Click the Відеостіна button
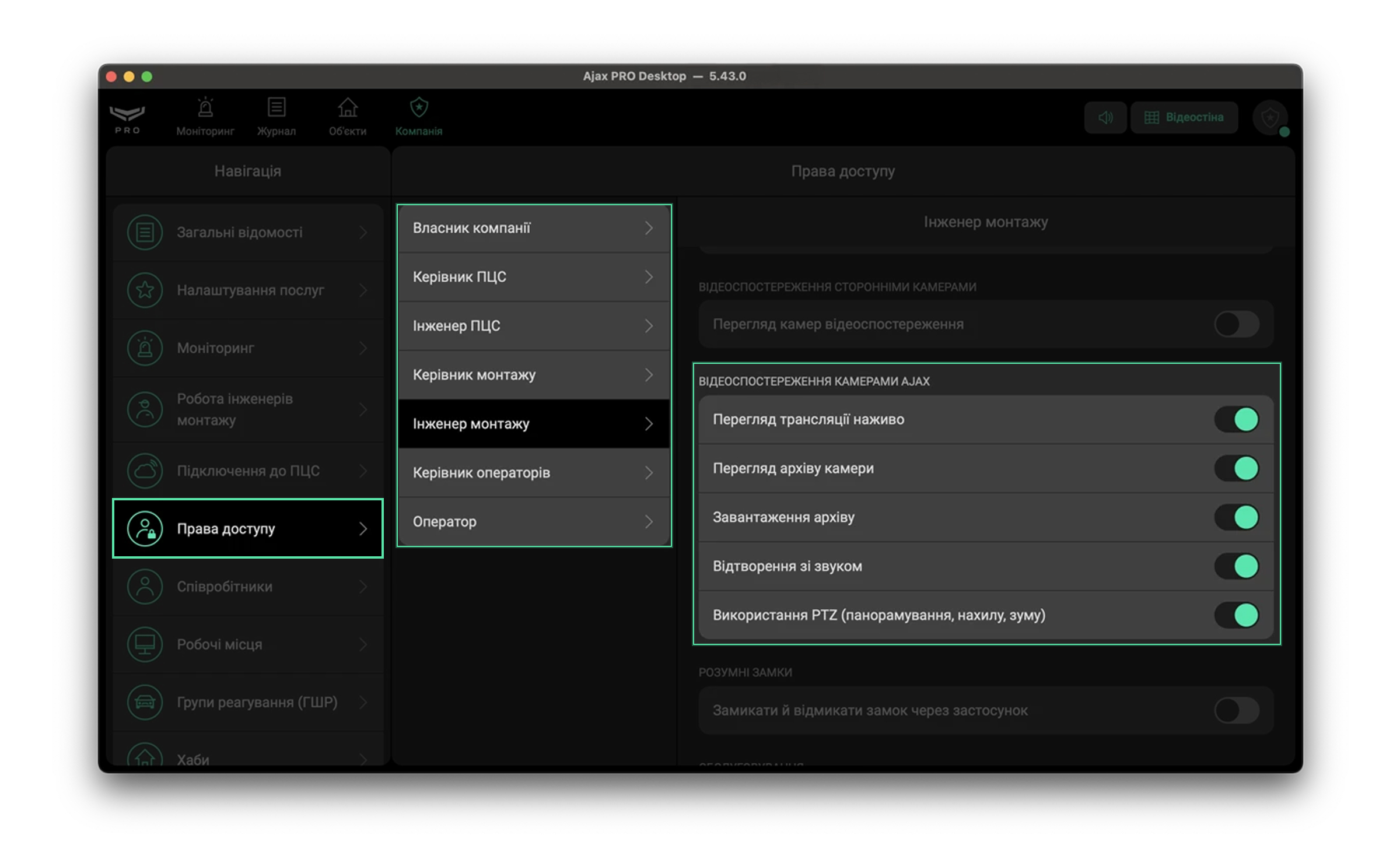Screen dimensions: 1400x856 [x=1184, y=118]
